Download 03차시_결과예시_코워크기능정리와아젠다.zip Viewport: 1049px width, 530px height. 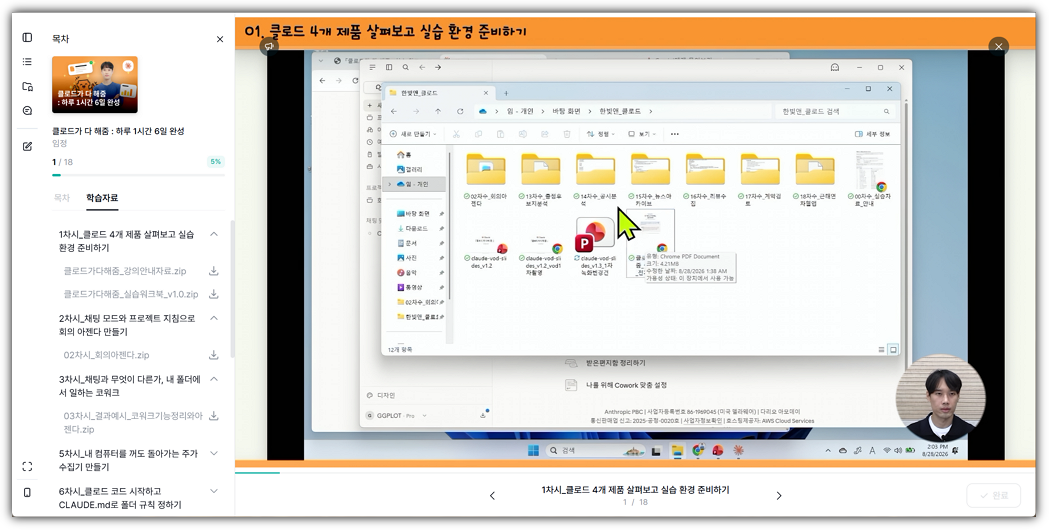point(214,416)
